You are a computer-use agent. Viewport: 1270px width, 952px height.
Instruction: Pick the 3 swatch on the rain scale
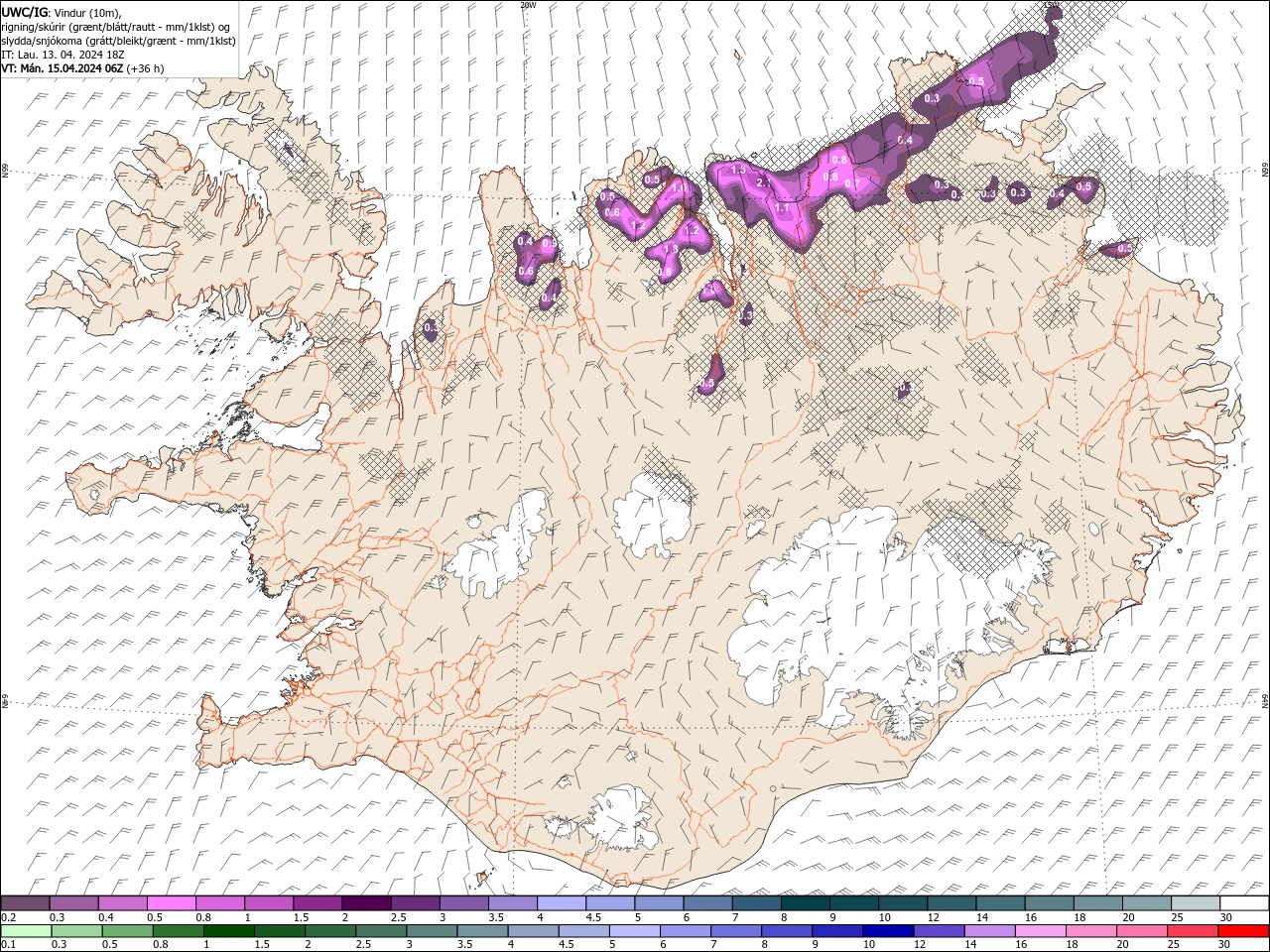pos(432,930)
